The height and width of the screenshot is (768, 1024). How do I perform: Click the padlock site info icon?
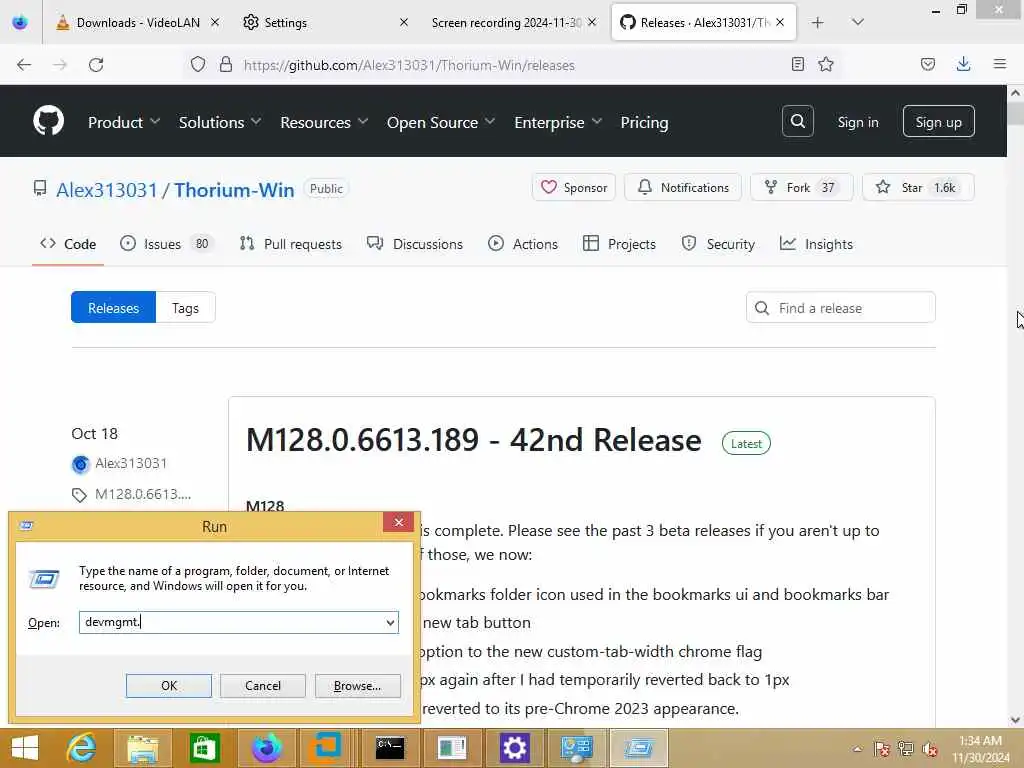pyautogui.click(x=226, y=65)
